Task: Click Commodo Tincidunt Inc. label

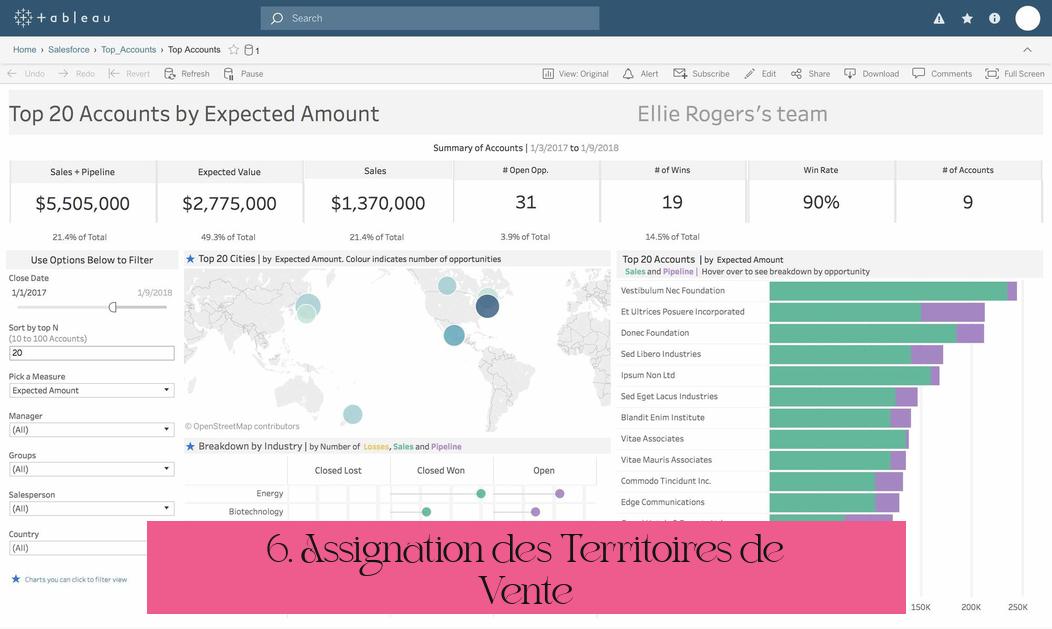Action: click(666, 481)
